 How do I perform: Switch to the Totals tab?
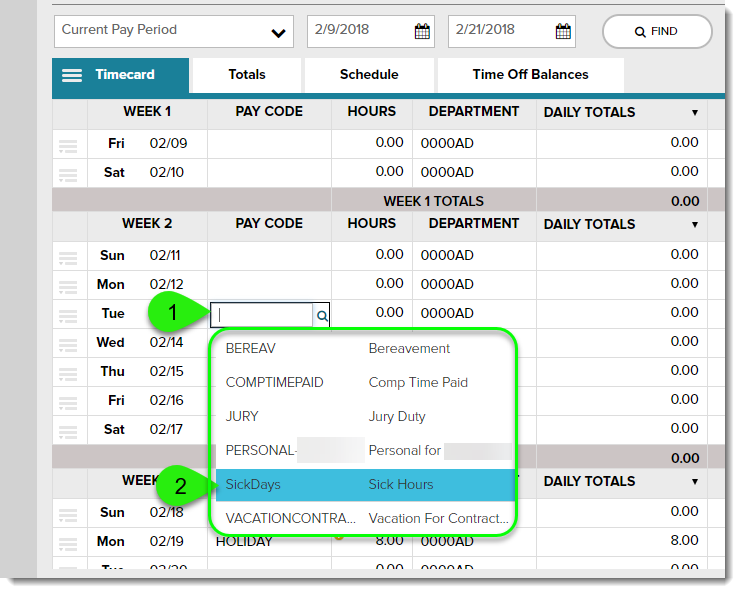(x=246, y=75)
